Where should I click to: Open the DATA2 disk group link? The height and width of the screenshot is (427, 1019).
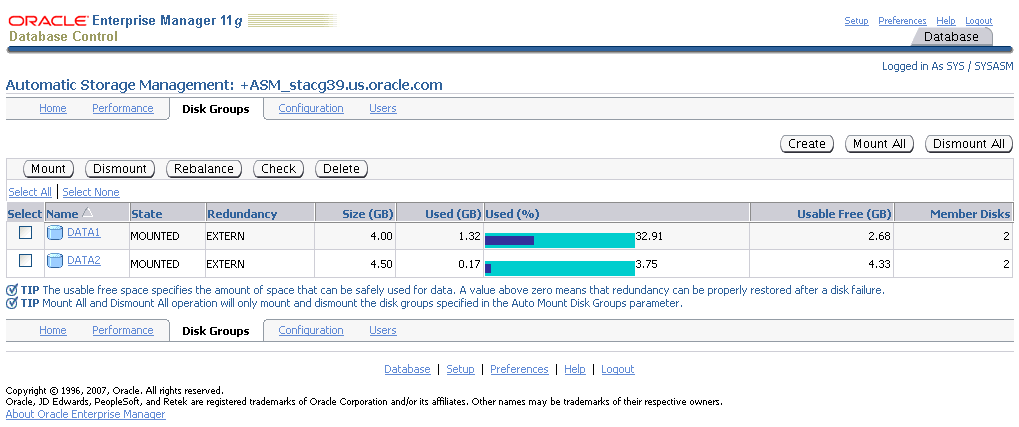coord(84,260)
